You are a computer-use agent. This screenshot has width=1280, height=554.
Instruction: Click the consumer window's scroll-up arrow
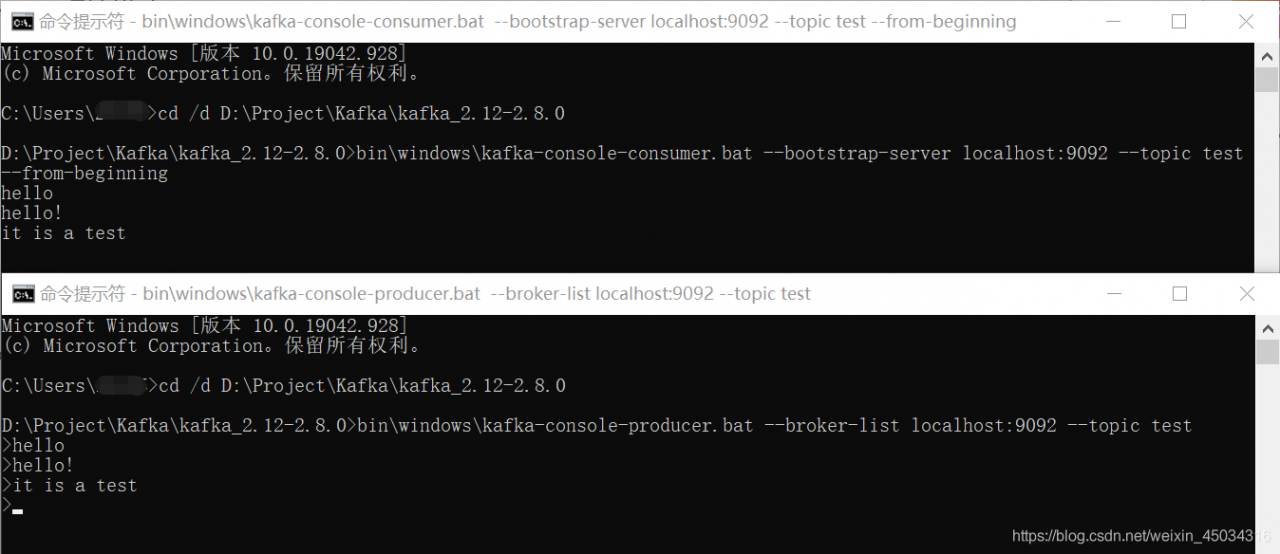coord(1267,55)
